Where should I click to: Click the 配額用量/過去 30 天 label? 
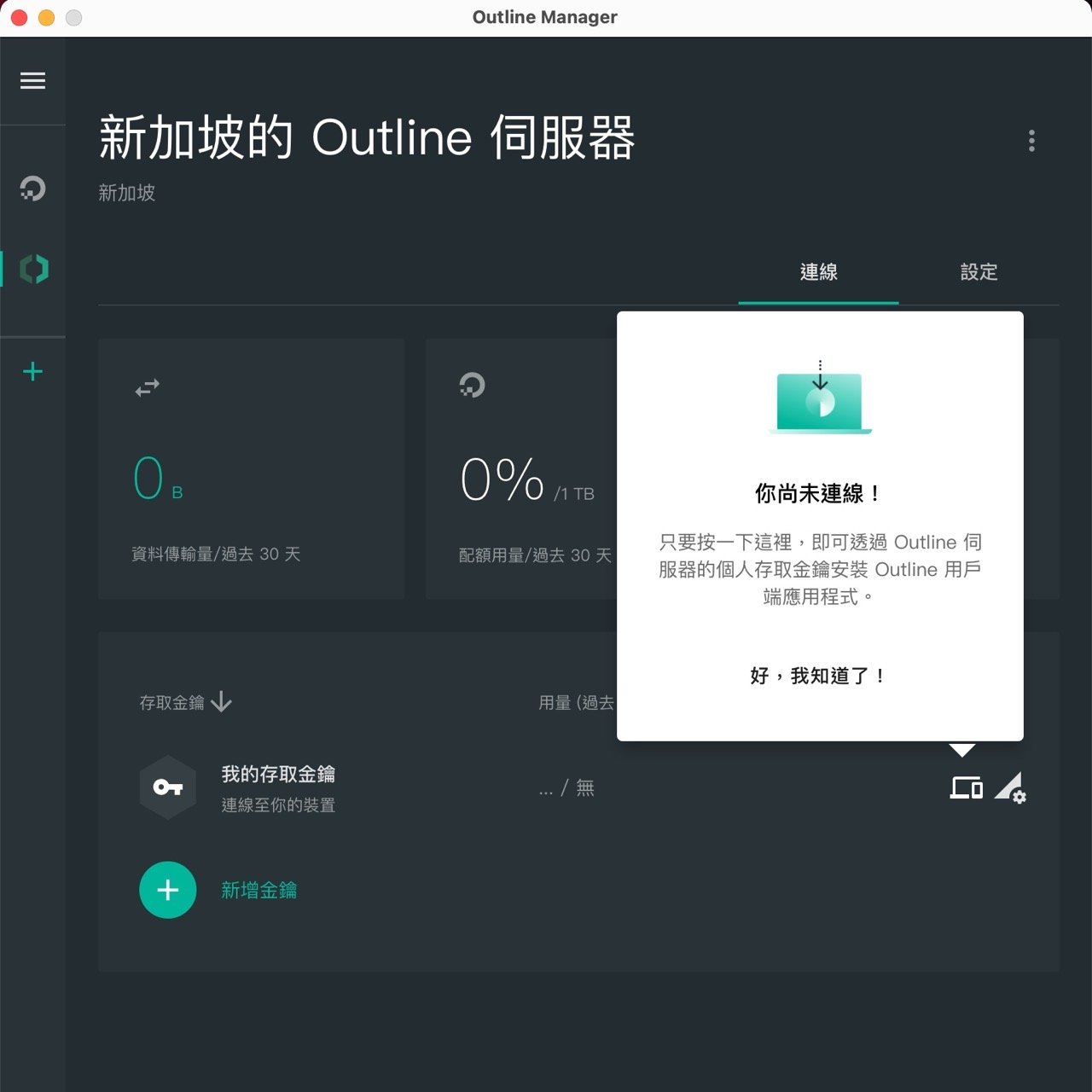tap(535, 555)
